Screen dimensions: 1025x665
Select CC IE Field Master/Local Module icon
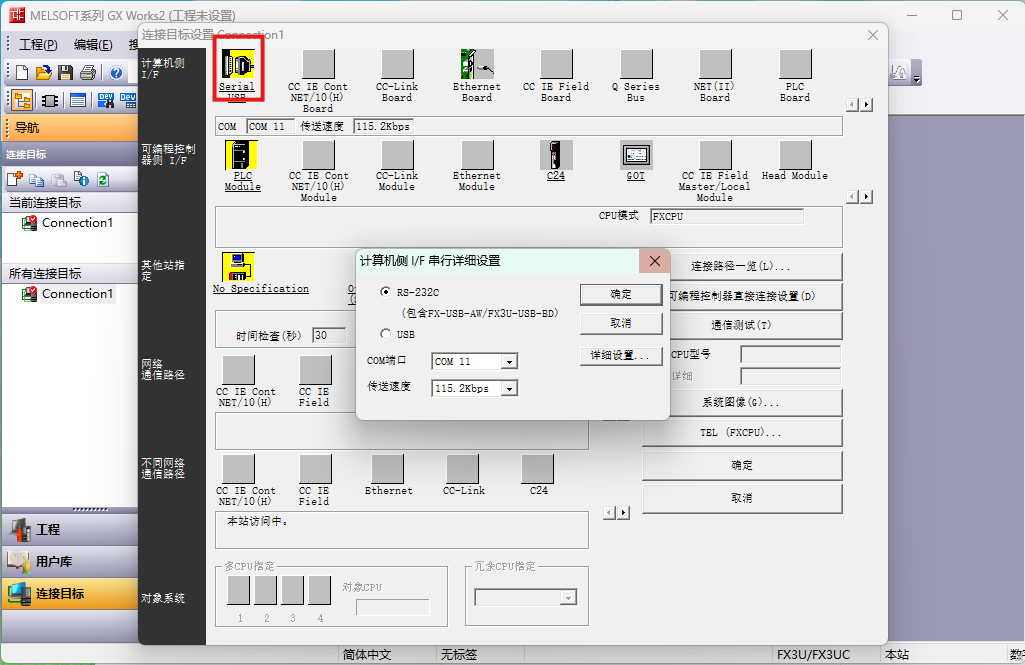[715, 155]
